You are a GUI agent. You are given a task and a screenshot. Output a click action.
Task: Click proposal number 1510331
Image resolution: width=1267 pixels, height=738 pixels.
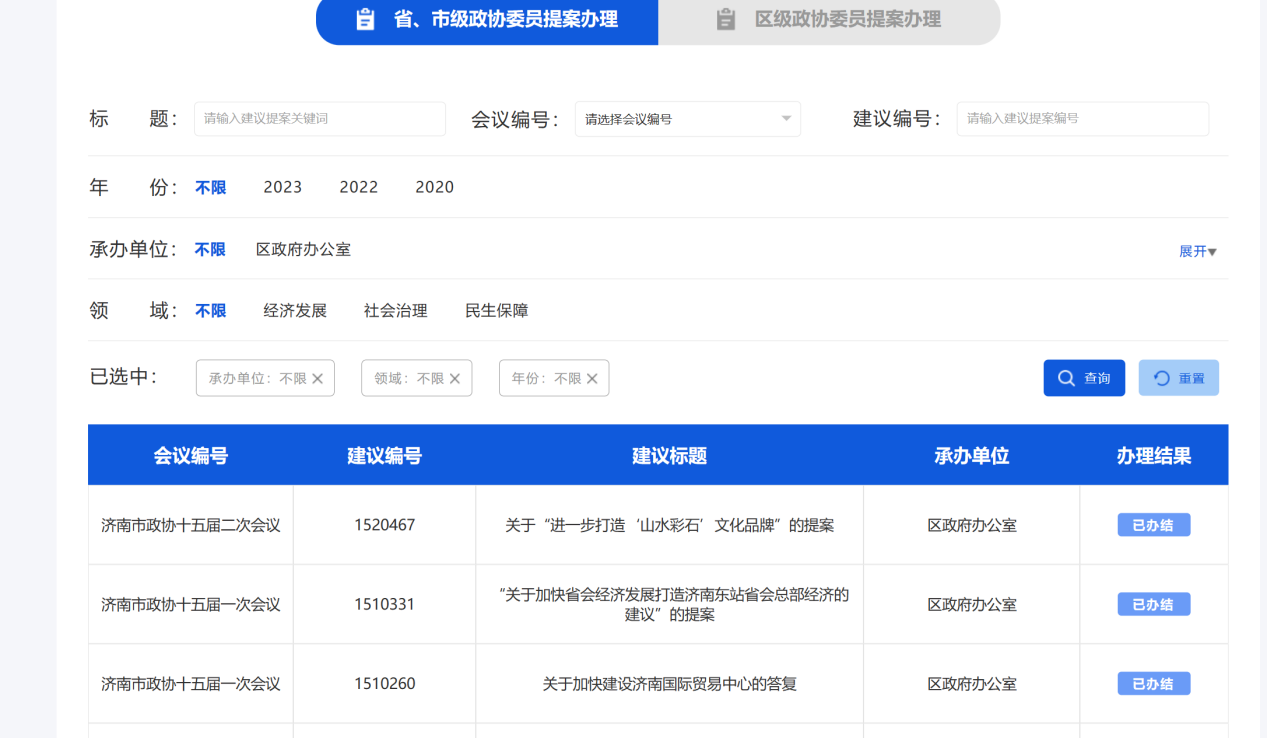point(385,605)
